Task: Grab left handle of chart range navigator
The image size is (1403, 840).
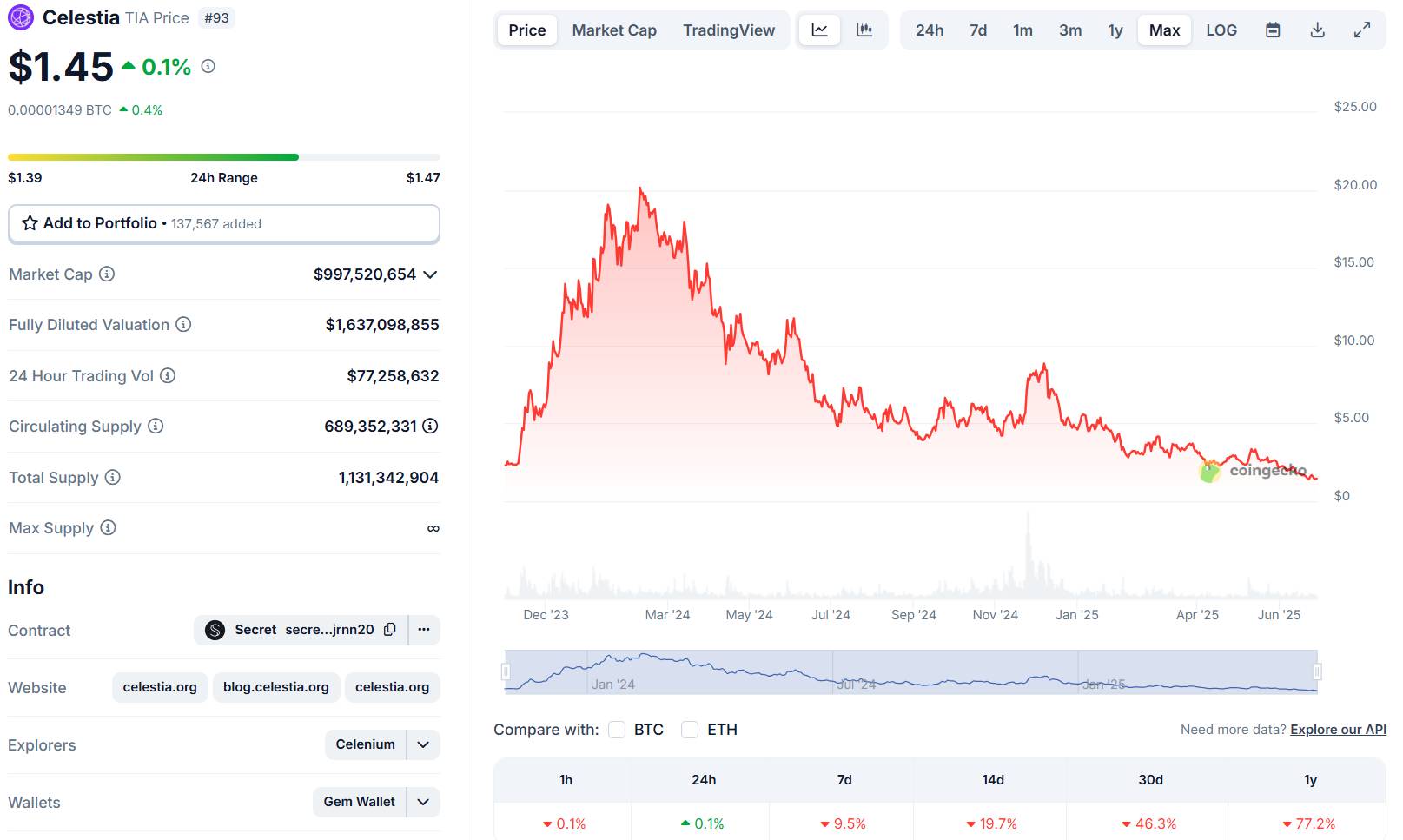Action: pyautogui.click(x=506, y=671)
